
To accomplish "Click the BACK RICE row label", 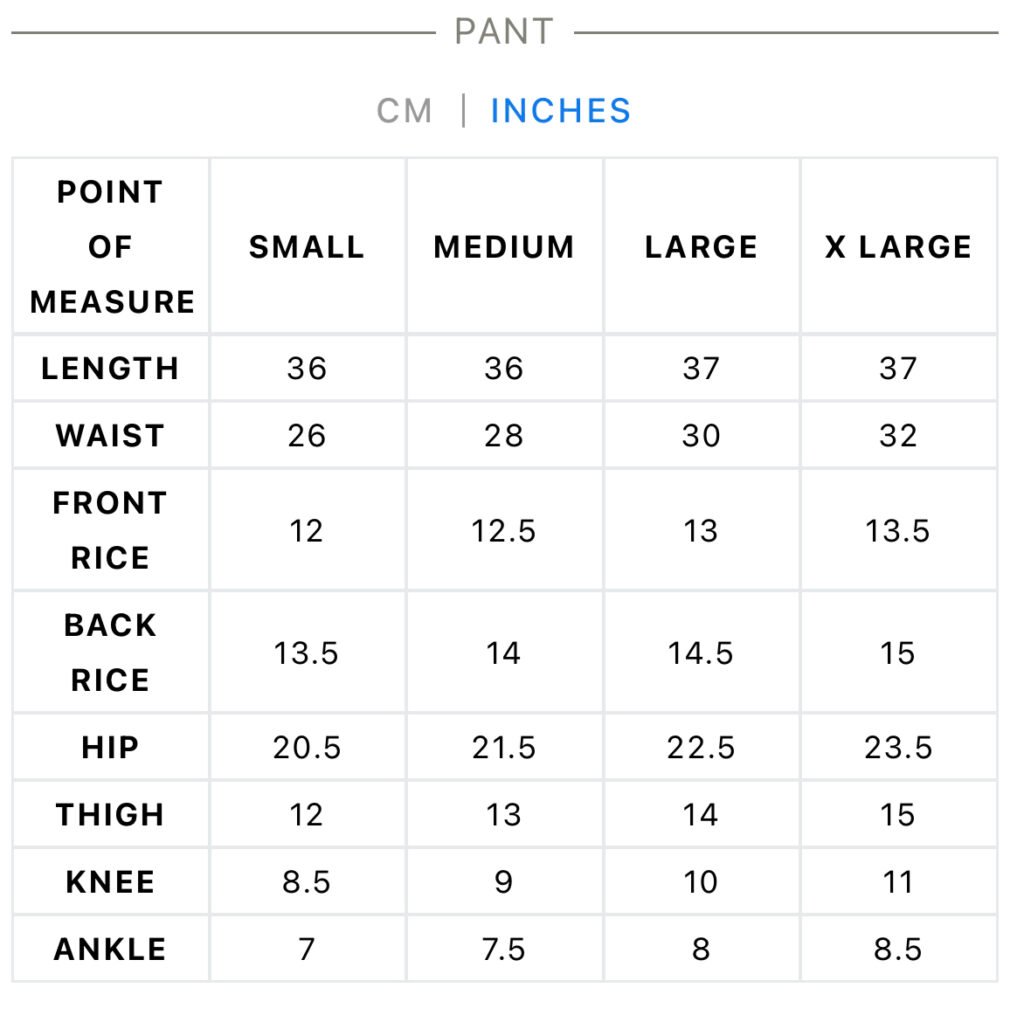I will [110, 653].
